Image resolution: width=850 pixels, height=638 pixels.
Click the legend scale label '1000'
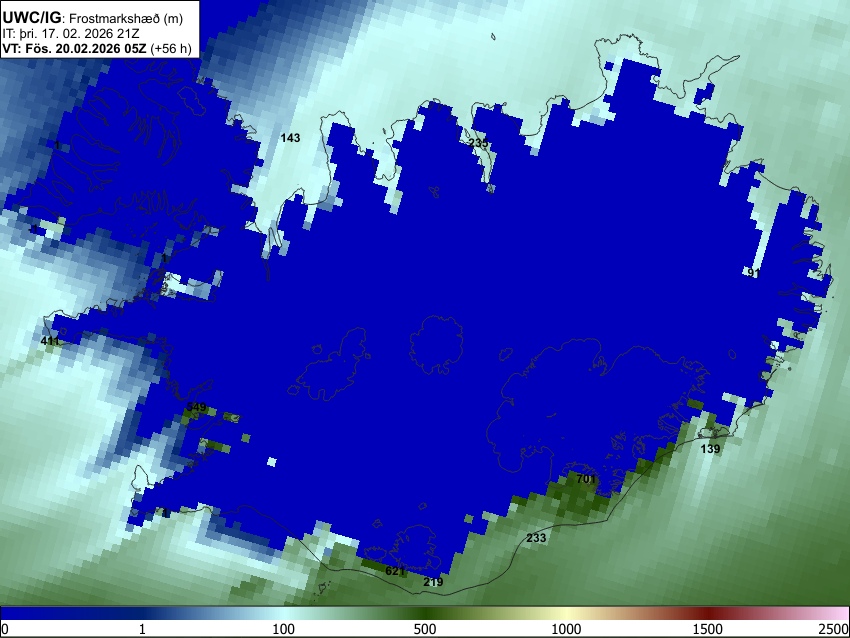point(566,629)
